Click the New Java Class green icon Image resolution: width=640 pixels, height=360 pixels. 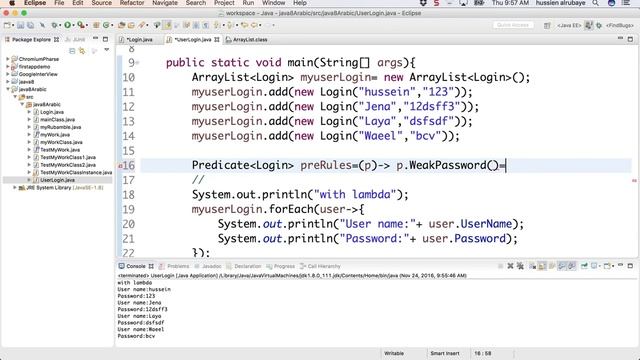click(106, 25)
